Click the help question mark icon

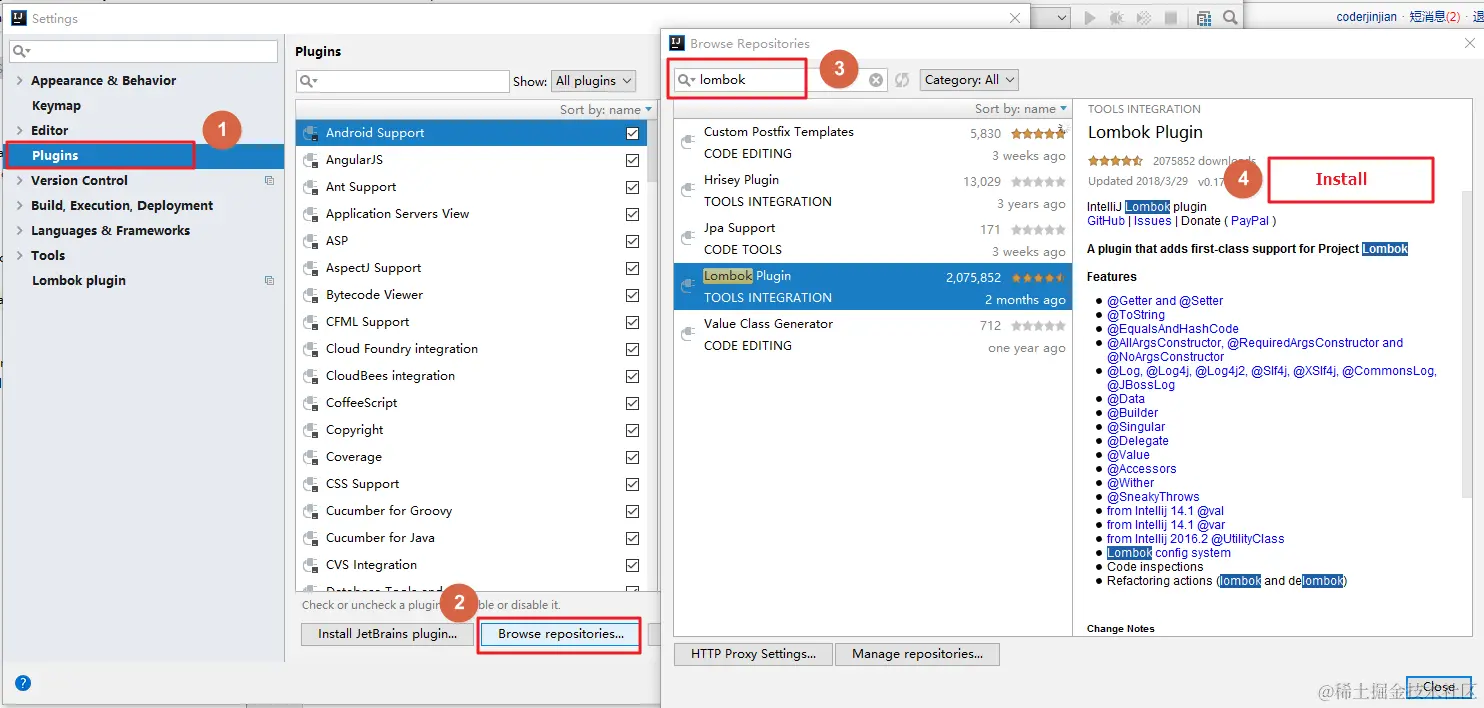(23, 683)
